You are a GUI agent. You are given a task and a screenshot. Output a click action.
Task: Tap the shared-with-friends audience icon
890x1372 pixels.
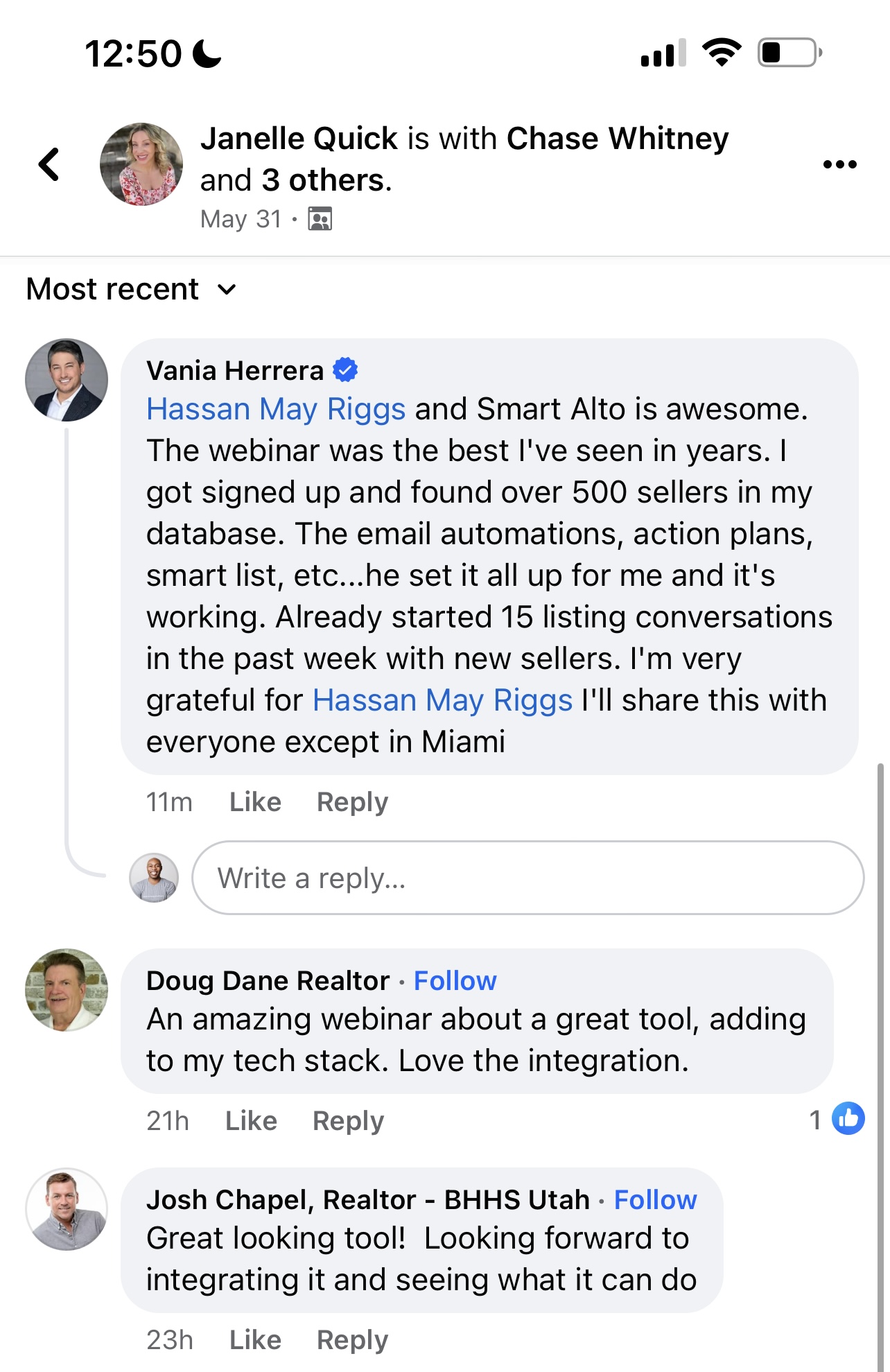320,219
